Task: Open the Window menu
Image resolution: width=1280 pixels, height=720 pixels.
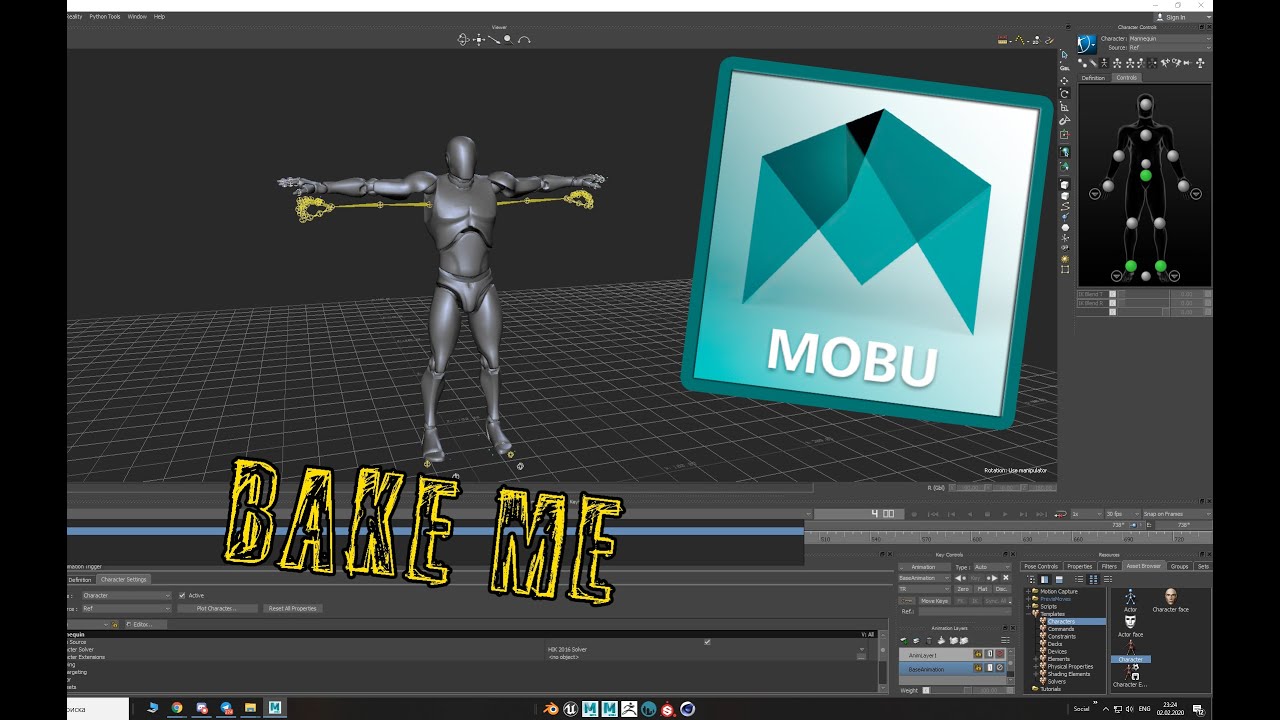Action: point(137,16)
